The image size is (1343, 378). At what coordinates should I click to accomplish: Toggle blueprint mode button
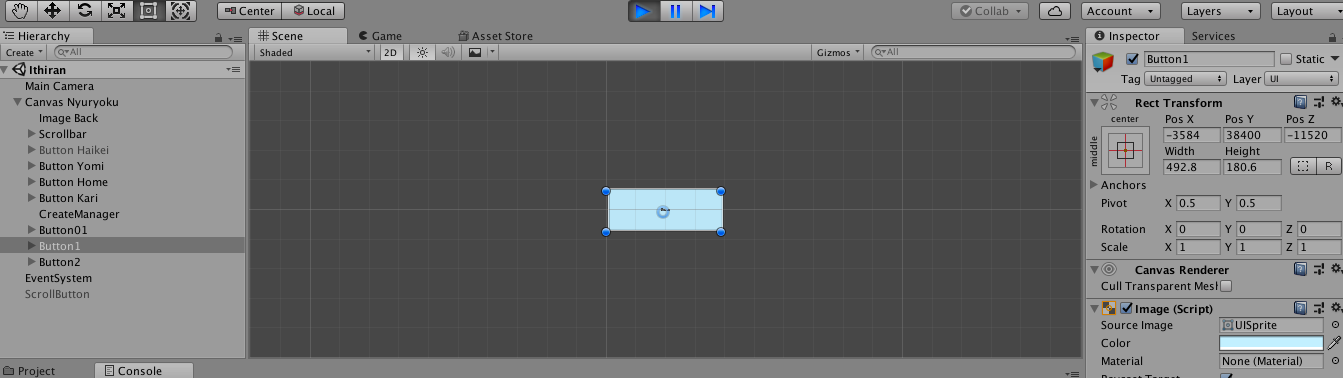[x=1302, y=166]
